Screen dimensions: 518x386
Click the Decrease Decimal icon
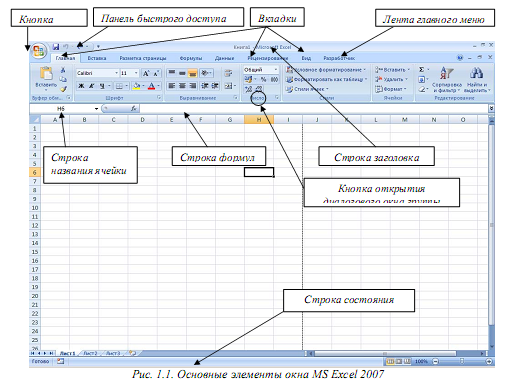[259, 89]
